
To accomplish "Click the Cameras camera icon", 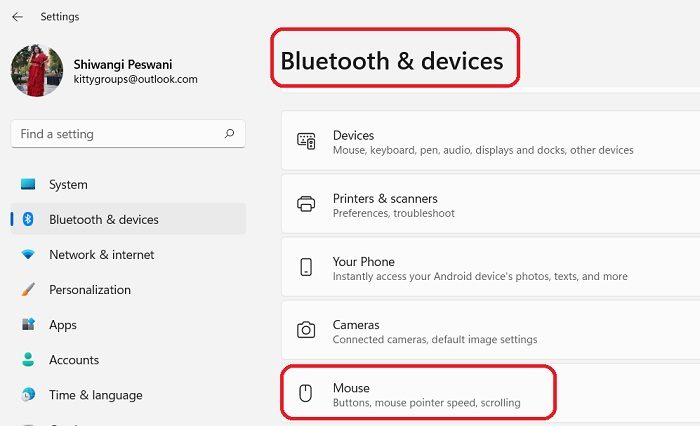I will point(306,330).
